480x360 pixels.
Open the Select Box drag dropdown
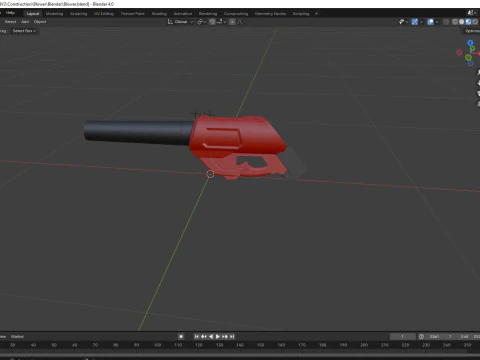tap(24, 31)
